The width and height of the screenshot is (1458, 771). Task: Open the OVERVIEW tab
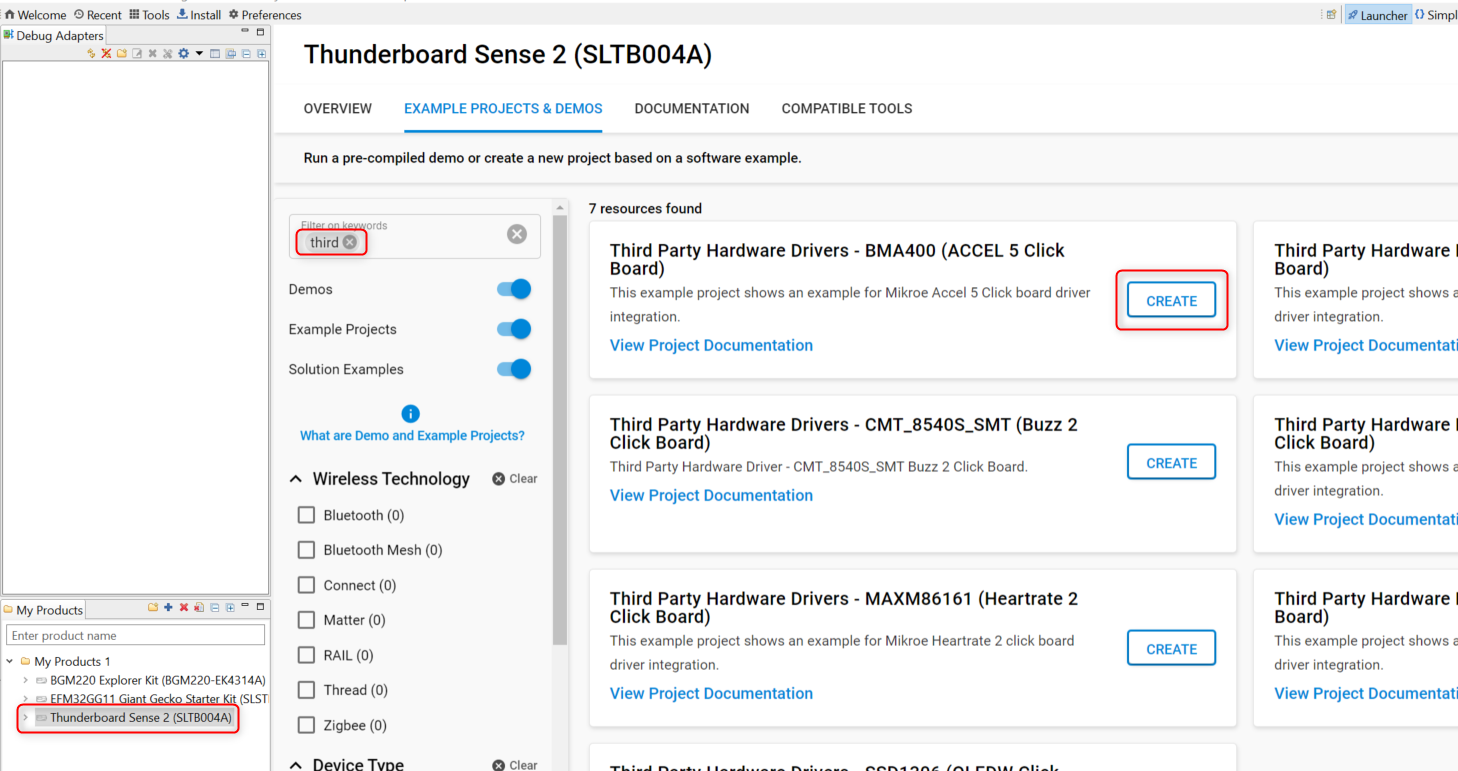point(338,108)
